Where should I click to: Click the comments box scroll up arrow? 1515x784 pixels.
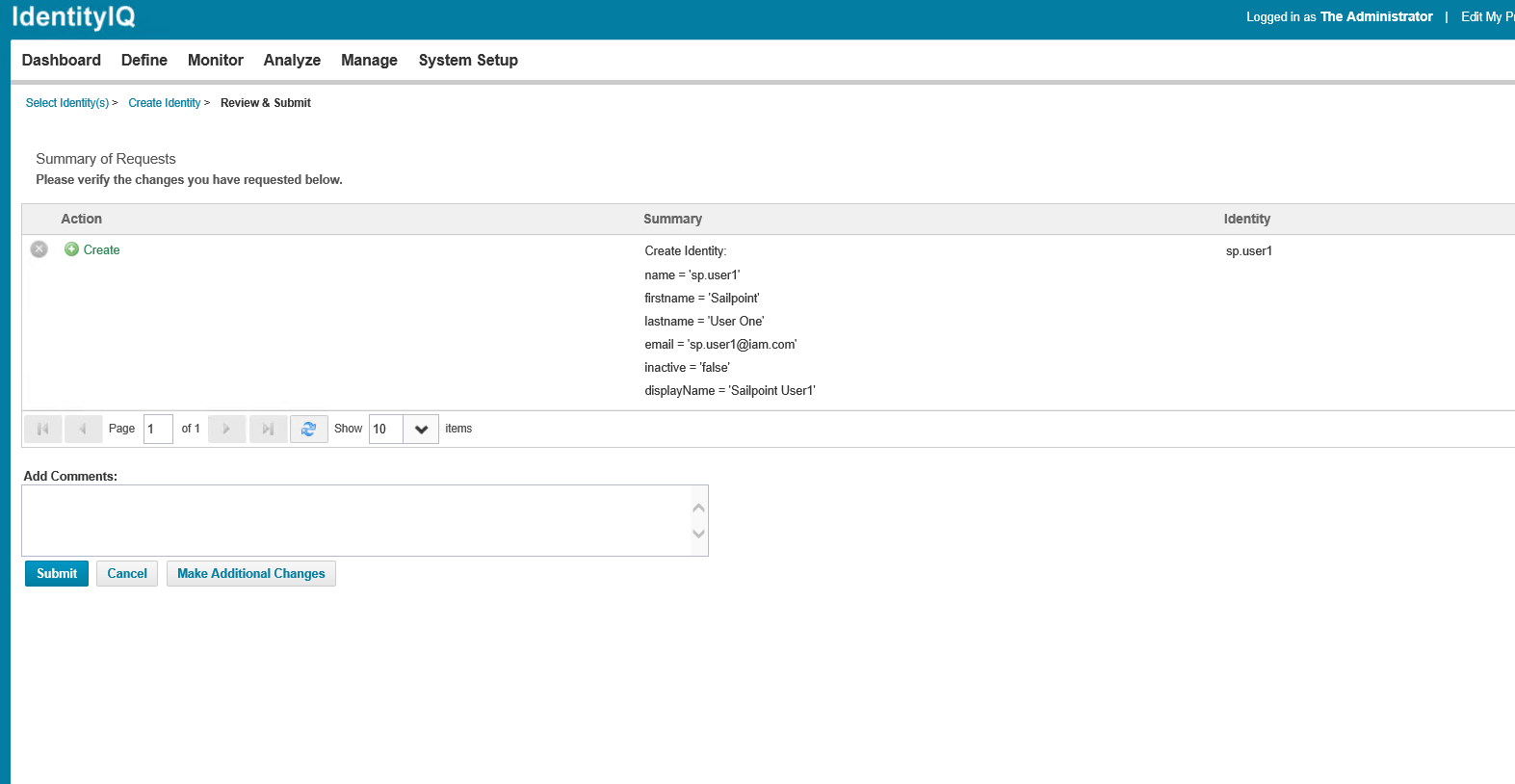pyautogui.click(x=699, y=508)
